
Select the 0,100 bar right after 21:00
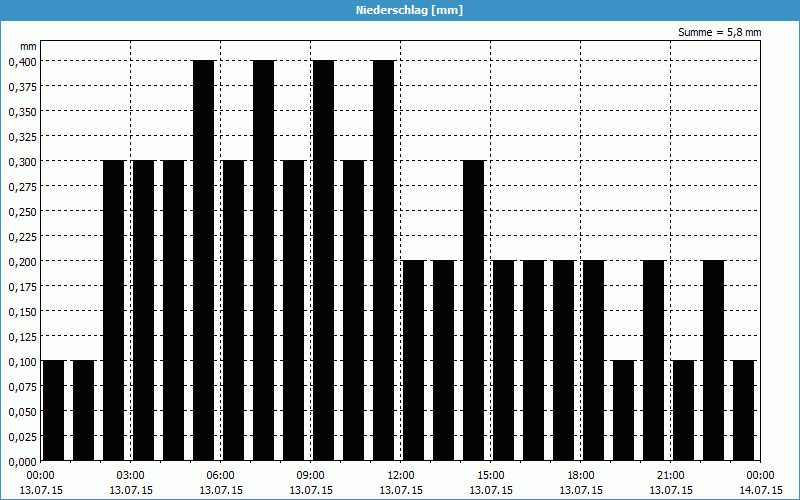point(683,410)
